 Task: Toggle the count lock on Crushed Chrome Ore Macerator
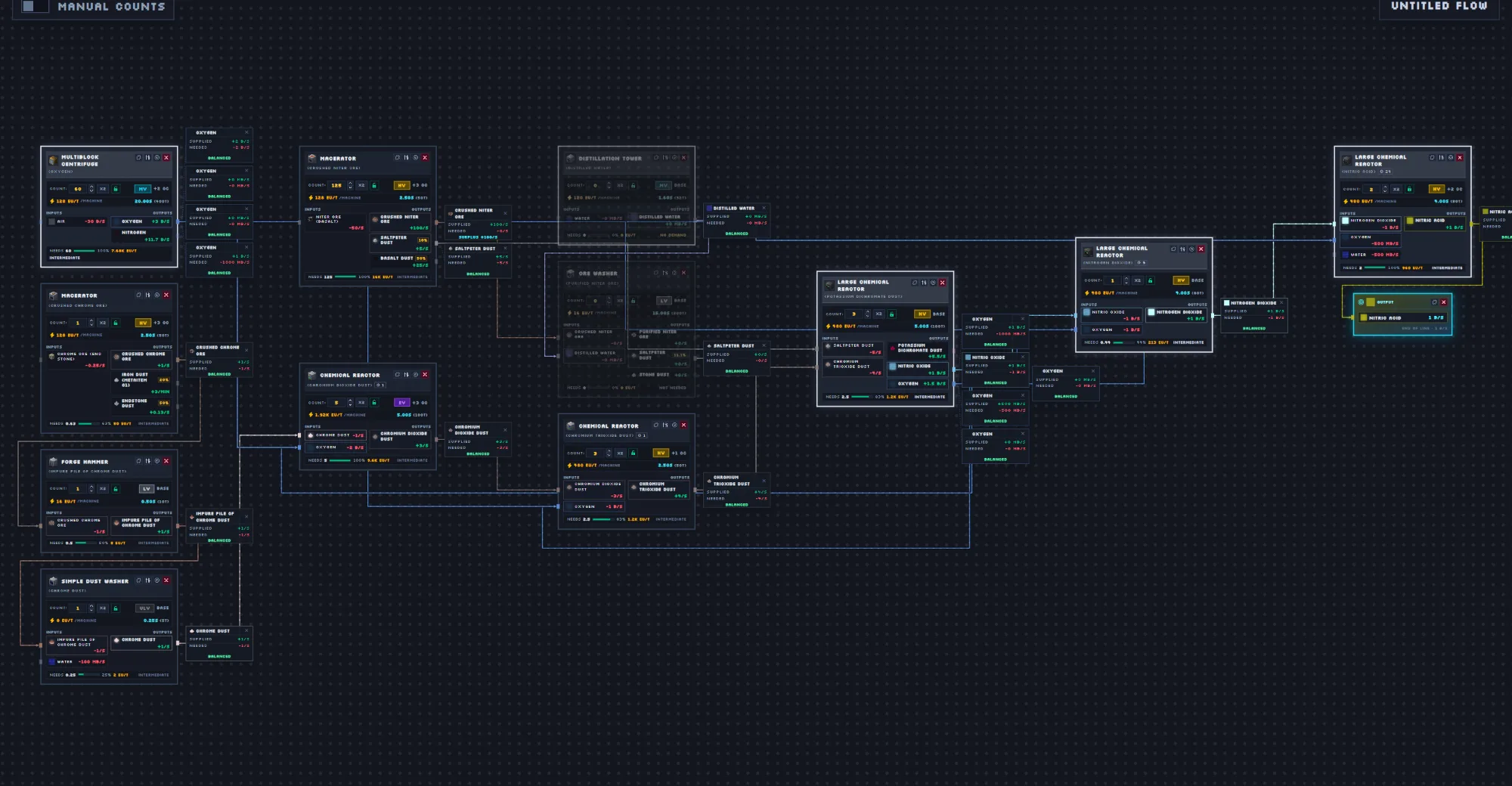click(x=116, y=323)
